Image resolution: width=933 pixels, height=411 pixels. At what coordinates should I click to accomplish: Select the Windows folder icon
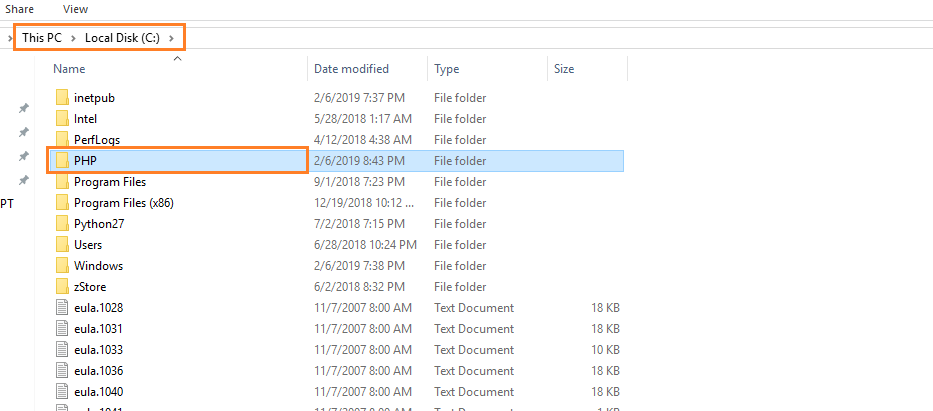click(x=62, y=266)
